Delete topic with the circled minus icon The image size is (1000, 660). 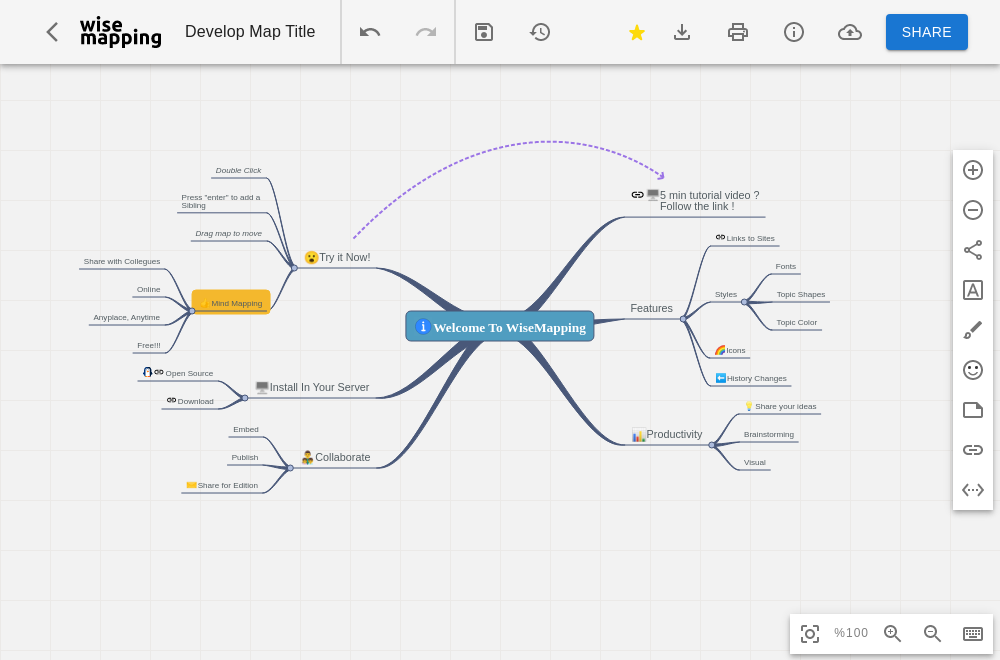coord(973,210)
